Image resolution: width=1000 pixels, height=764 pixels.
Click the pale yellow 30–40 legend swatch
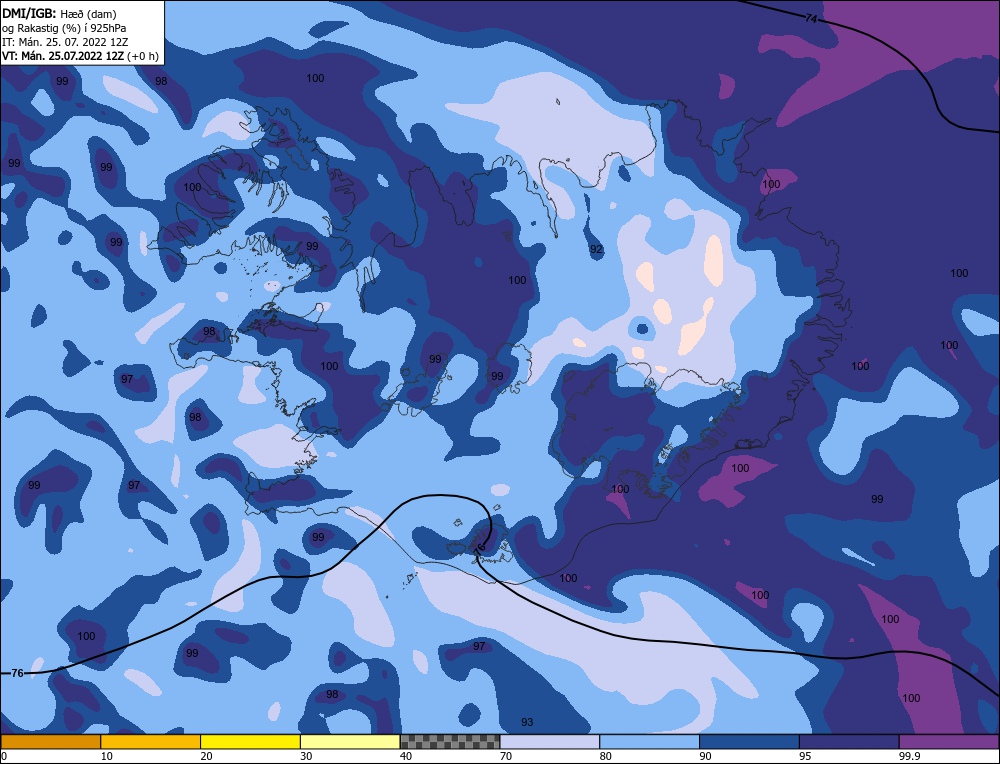point(350,742)
